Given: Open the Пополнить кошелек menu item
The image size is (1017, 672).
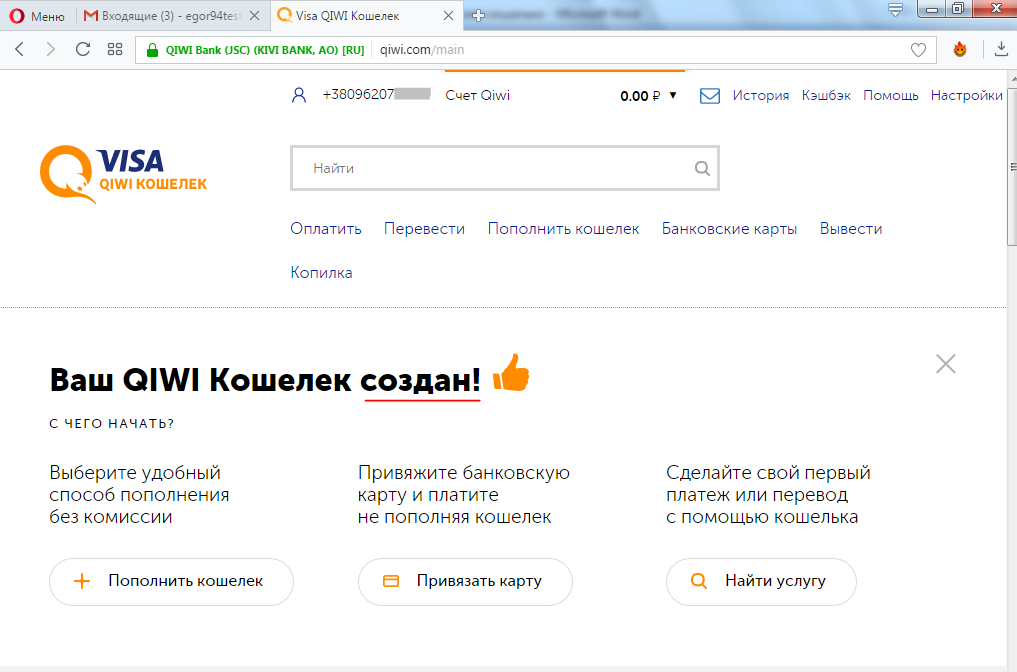Looking at the screenshot, I should pyautogui.click(x=564, y=229).
